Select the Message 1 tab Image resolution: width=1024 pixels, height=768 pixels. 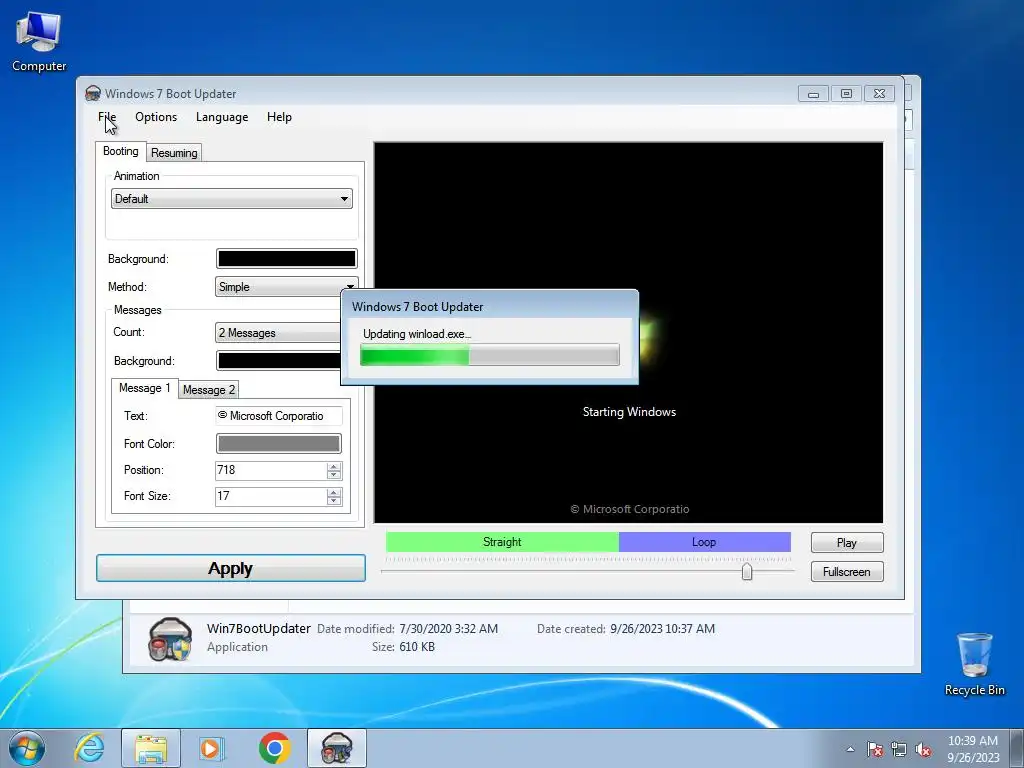[144, 388]
